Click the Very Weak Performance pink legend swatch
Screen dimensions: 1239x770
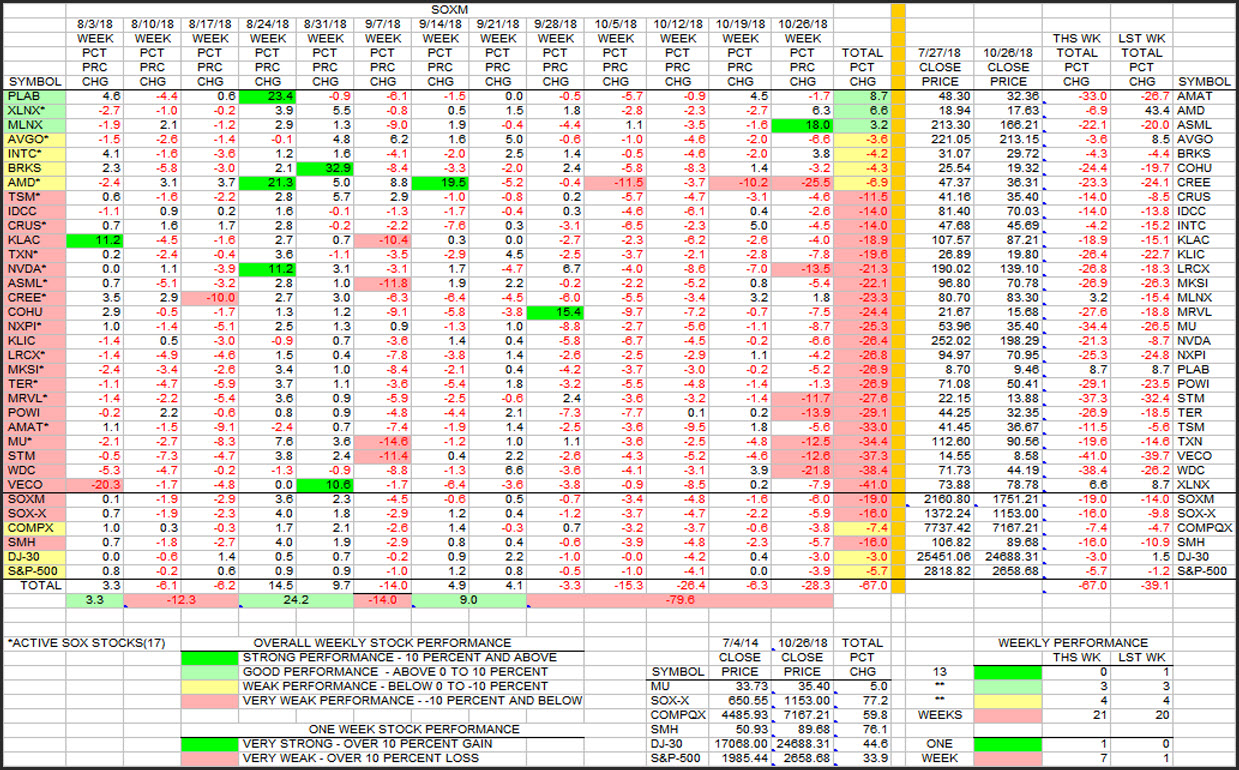click(x=210, y=700)
